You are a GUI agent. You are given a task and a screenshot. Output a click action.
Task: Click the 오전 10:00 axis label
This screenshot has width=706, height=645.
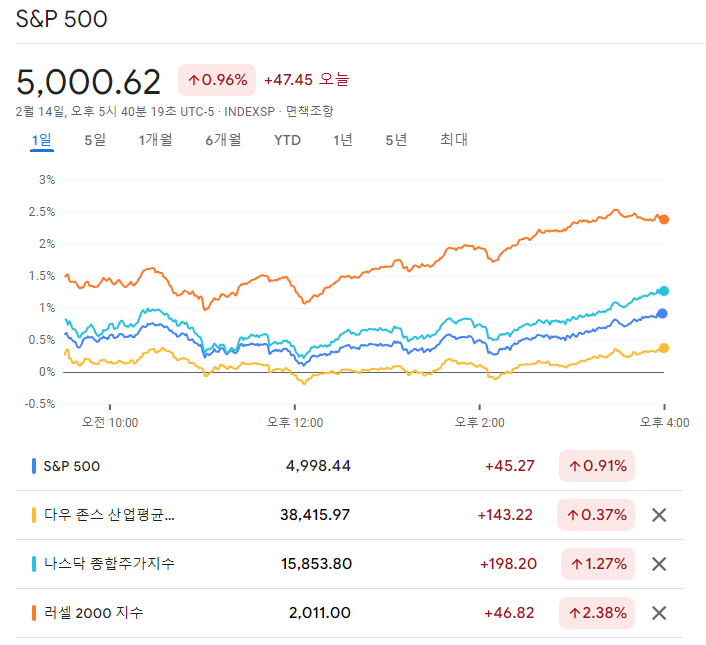[110, 423]
